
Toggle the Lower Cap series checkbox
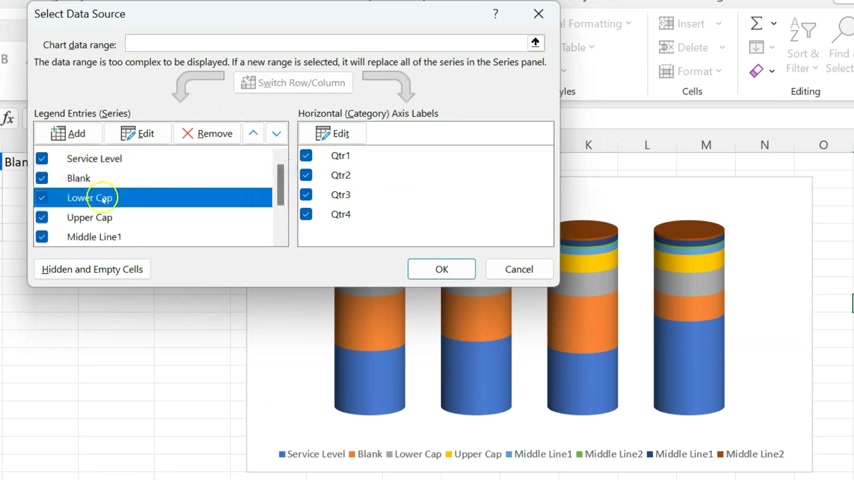[42, 198]
